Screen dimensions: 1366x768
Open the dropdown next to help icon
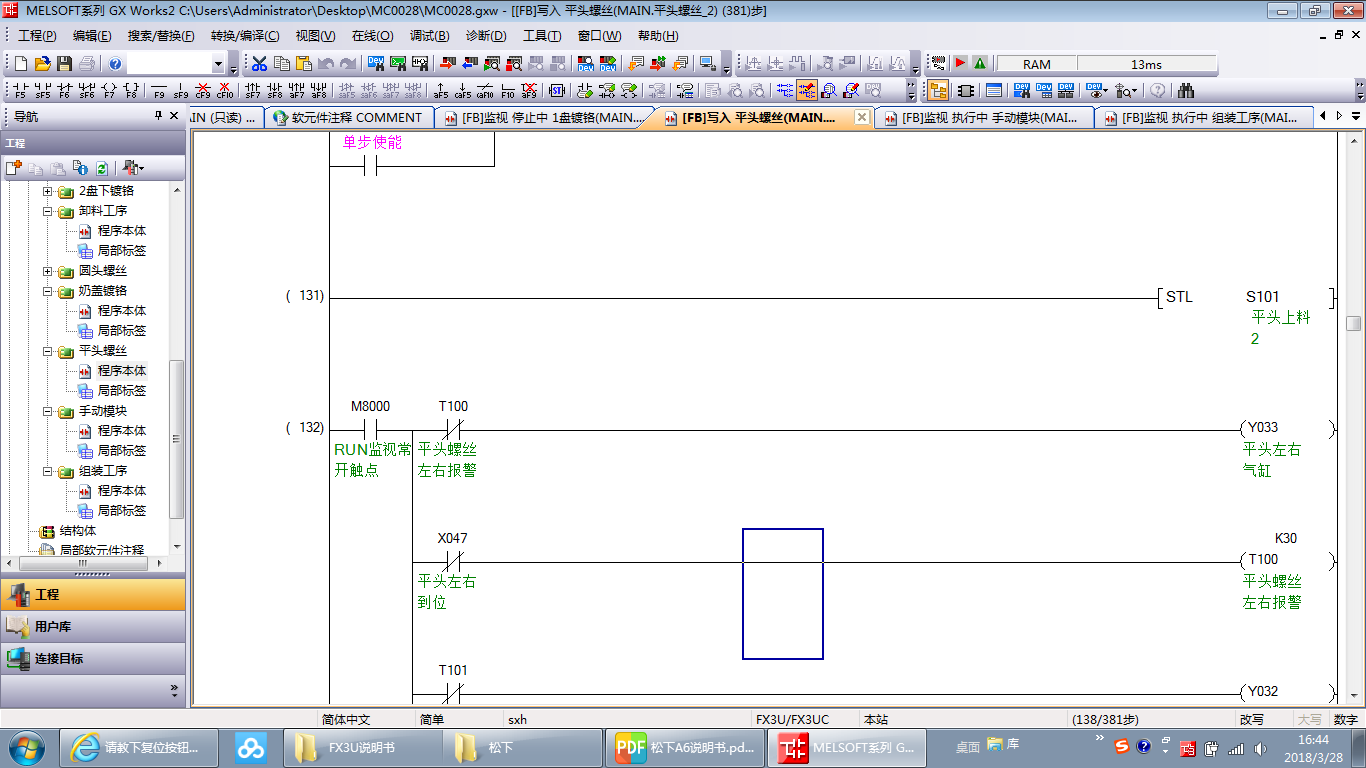click(218, 64)
